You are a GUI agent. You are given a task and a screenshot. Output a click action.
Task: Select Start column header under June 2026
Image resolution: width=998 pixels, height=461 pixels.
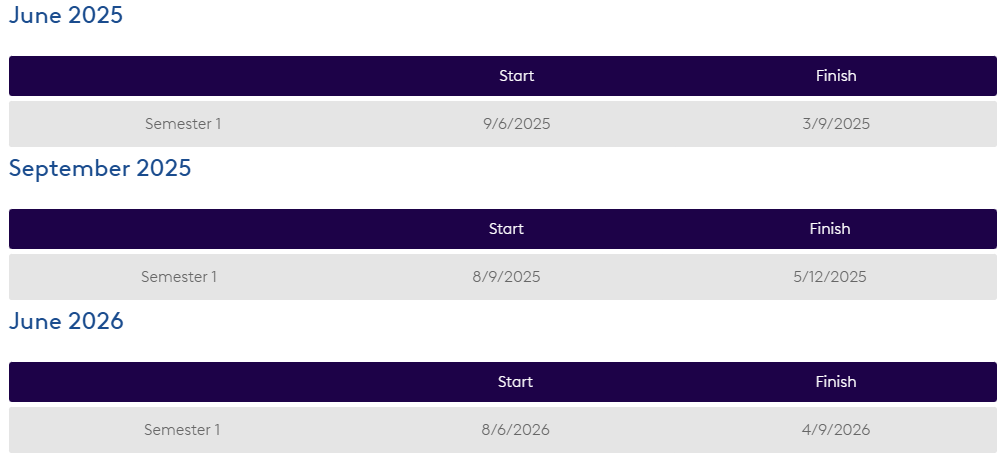tap(515, 382)
